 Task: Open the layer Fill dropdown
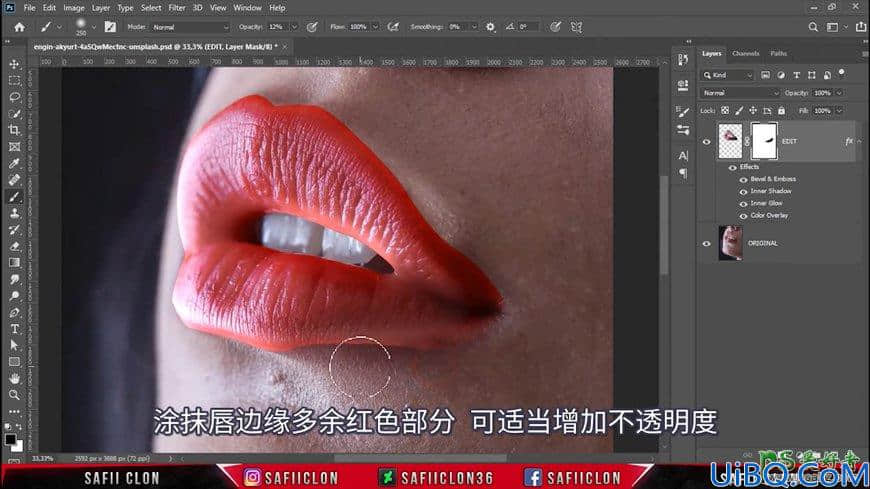coord(839,111)
